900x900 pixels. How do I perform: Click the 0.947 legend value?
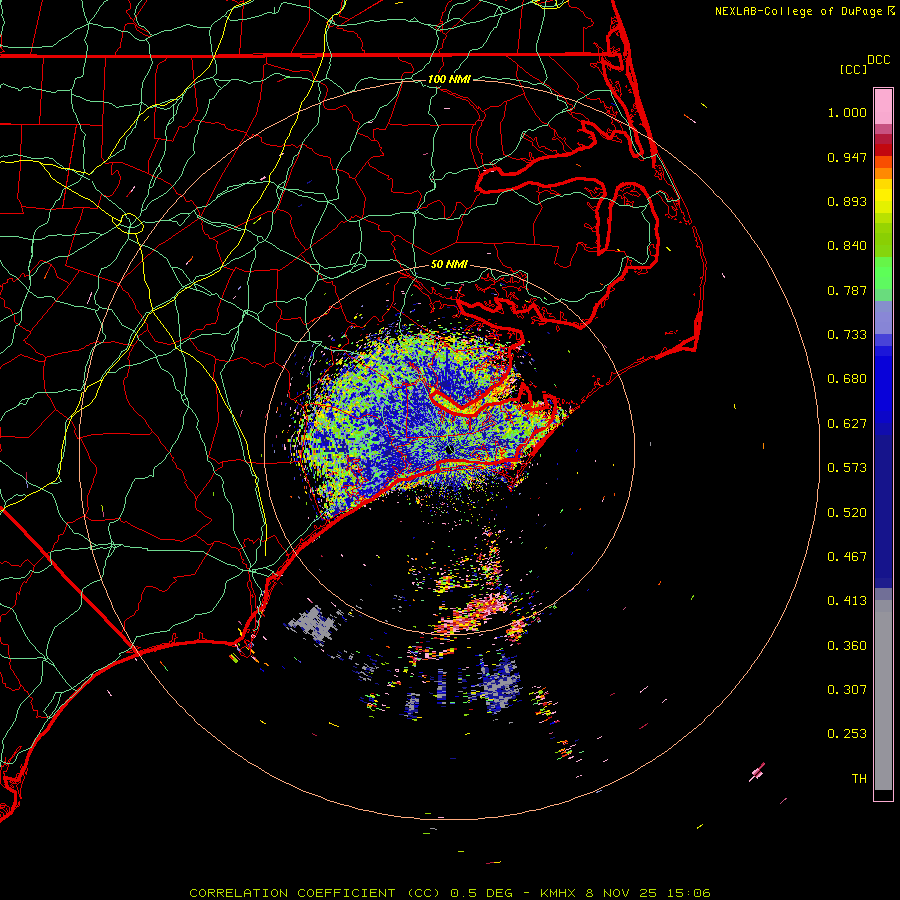coord(847,157)
